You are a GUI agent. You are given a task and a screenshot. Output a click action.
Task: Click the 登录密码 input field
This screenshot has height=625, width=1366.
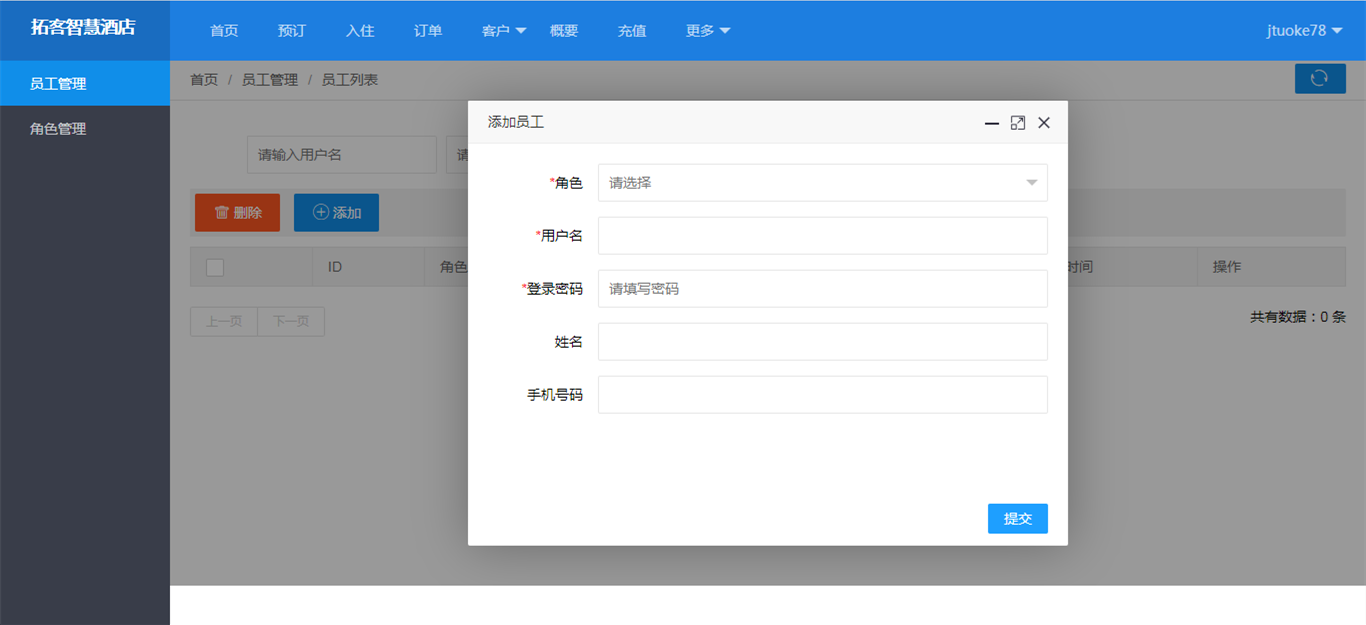point(823,289)
